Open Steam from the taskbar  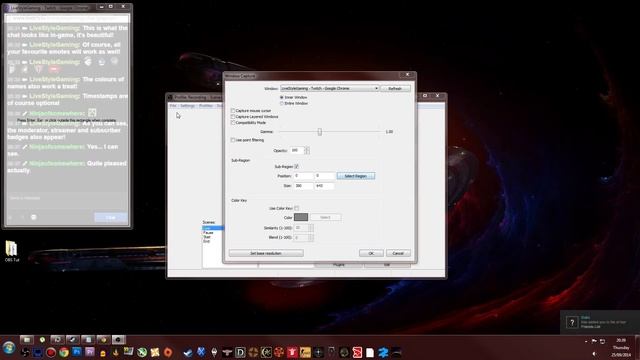click(188, 352)
